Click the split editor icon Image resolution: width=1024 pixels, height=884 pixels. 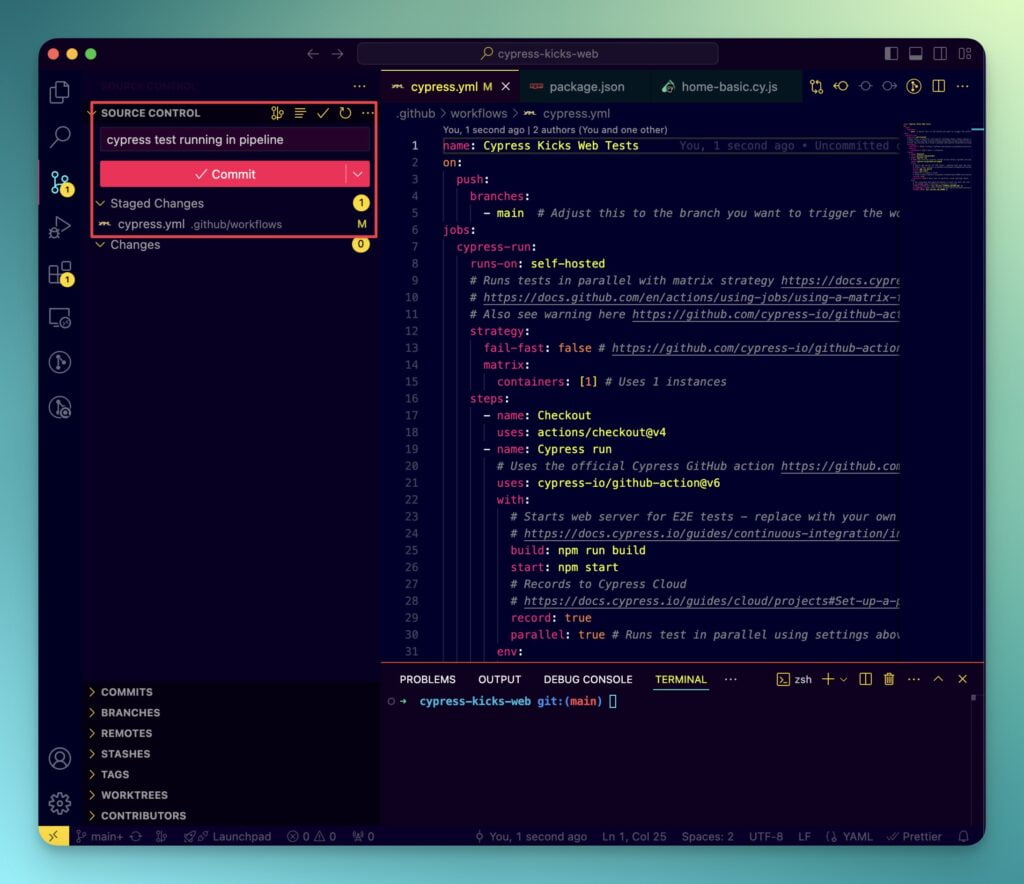[x=938, y=86]
